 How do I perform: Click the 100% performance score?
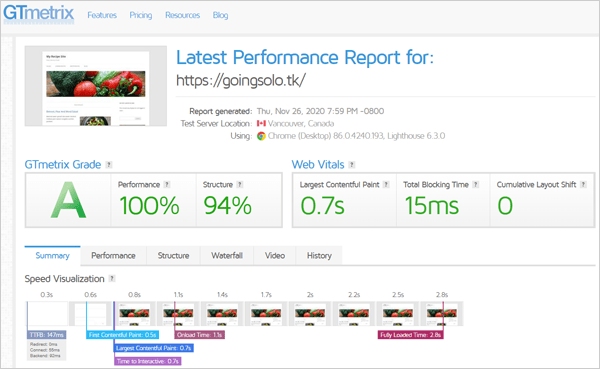149,206
